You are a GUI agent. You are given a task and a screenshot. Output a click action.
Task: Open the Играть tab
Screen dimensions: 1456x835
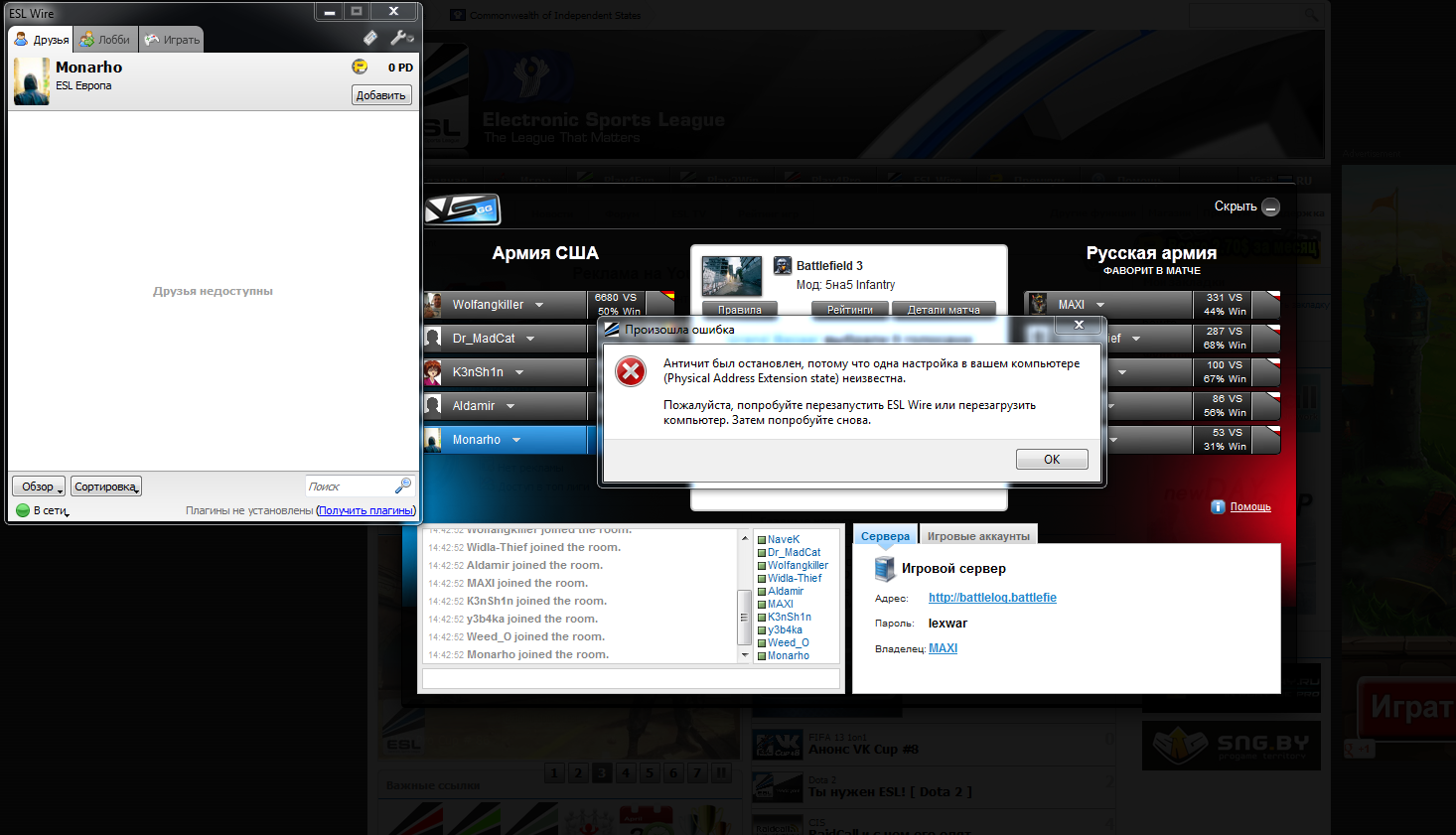(172, 40)
